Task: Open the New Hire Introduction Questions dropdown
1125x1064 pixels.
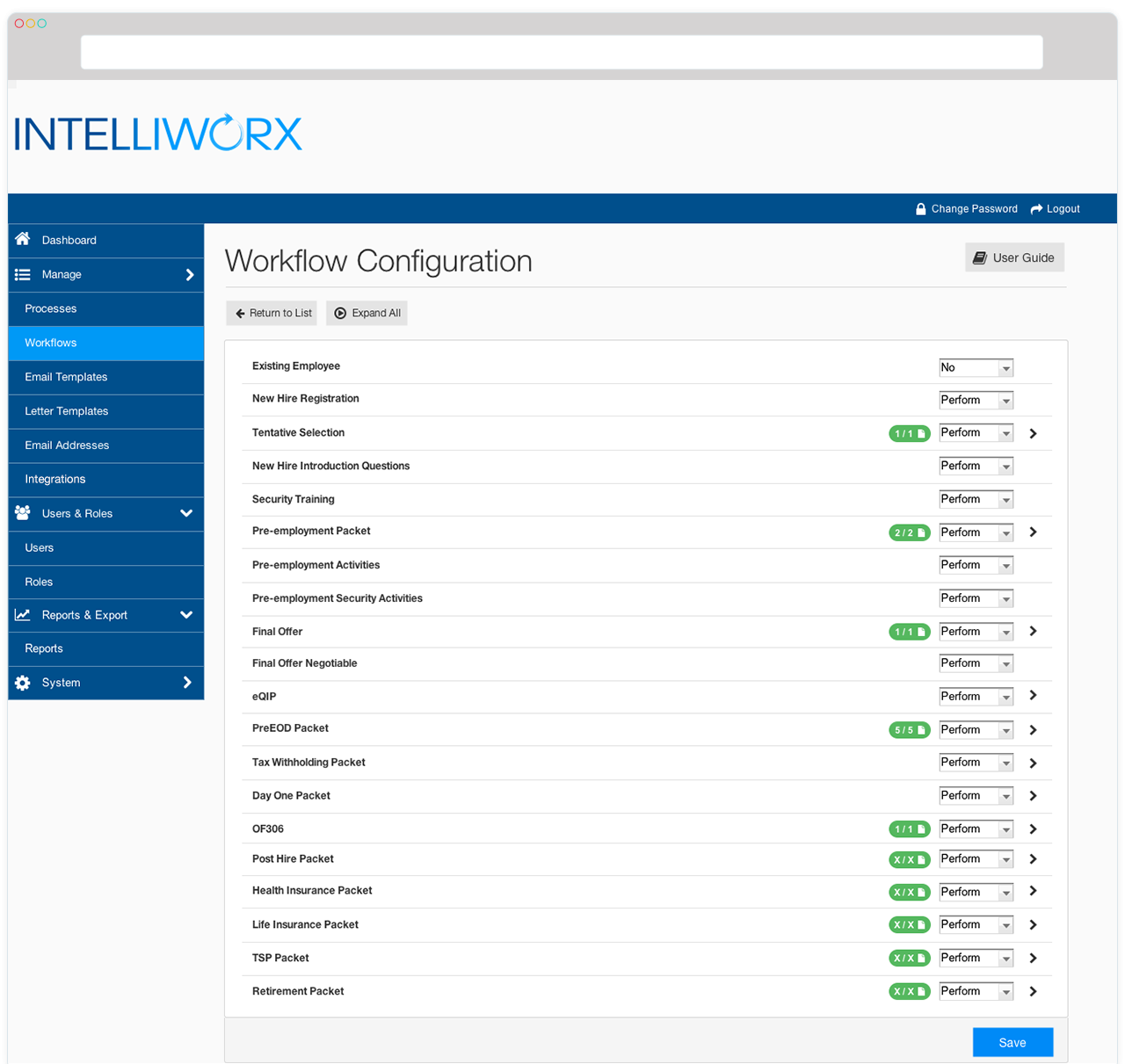Action: click(x=976, y=466)
